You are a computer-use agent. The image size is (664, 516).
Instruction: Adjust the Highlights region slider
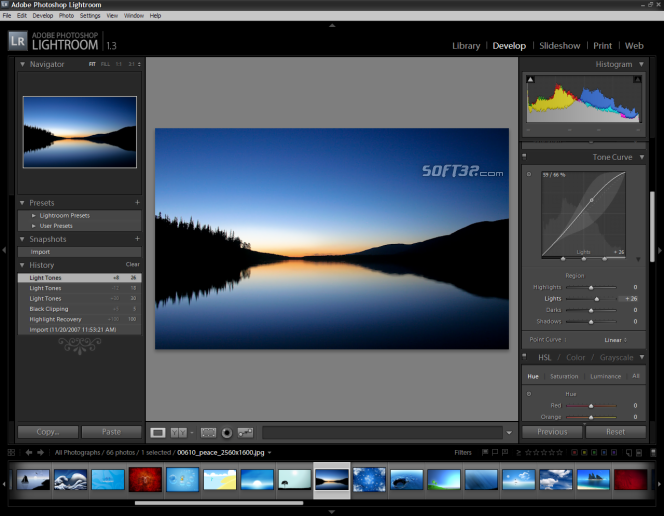coord(591,287)
